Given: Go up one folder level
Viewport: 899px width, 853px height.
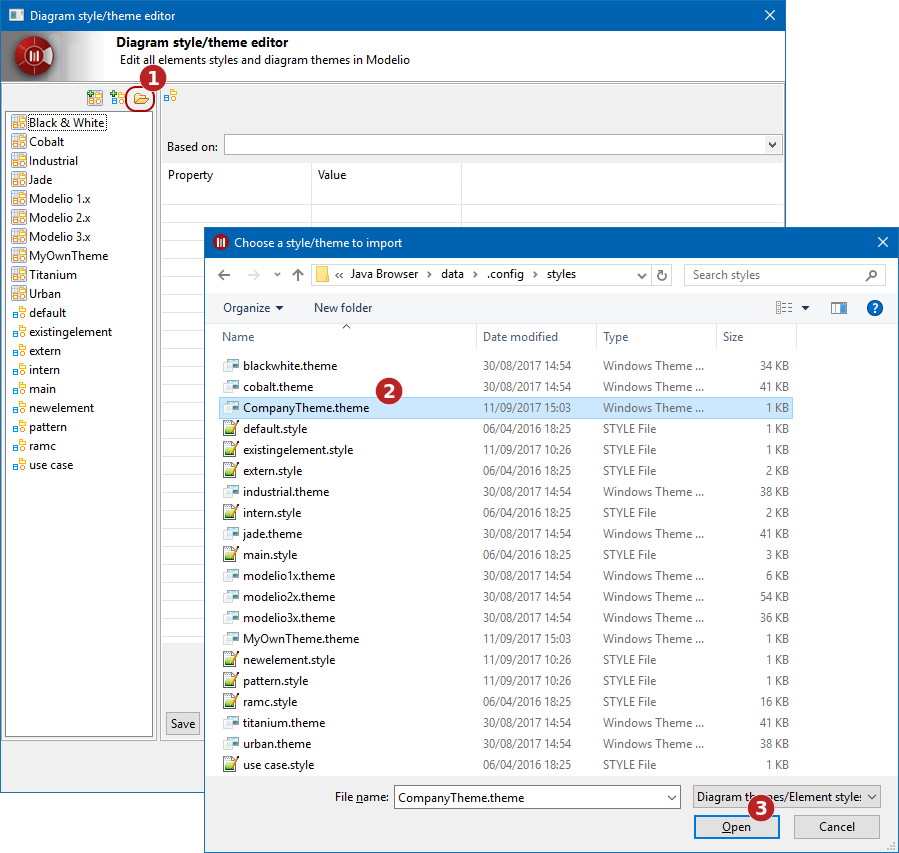Looking at the screenshot, I should click(298, 275).
